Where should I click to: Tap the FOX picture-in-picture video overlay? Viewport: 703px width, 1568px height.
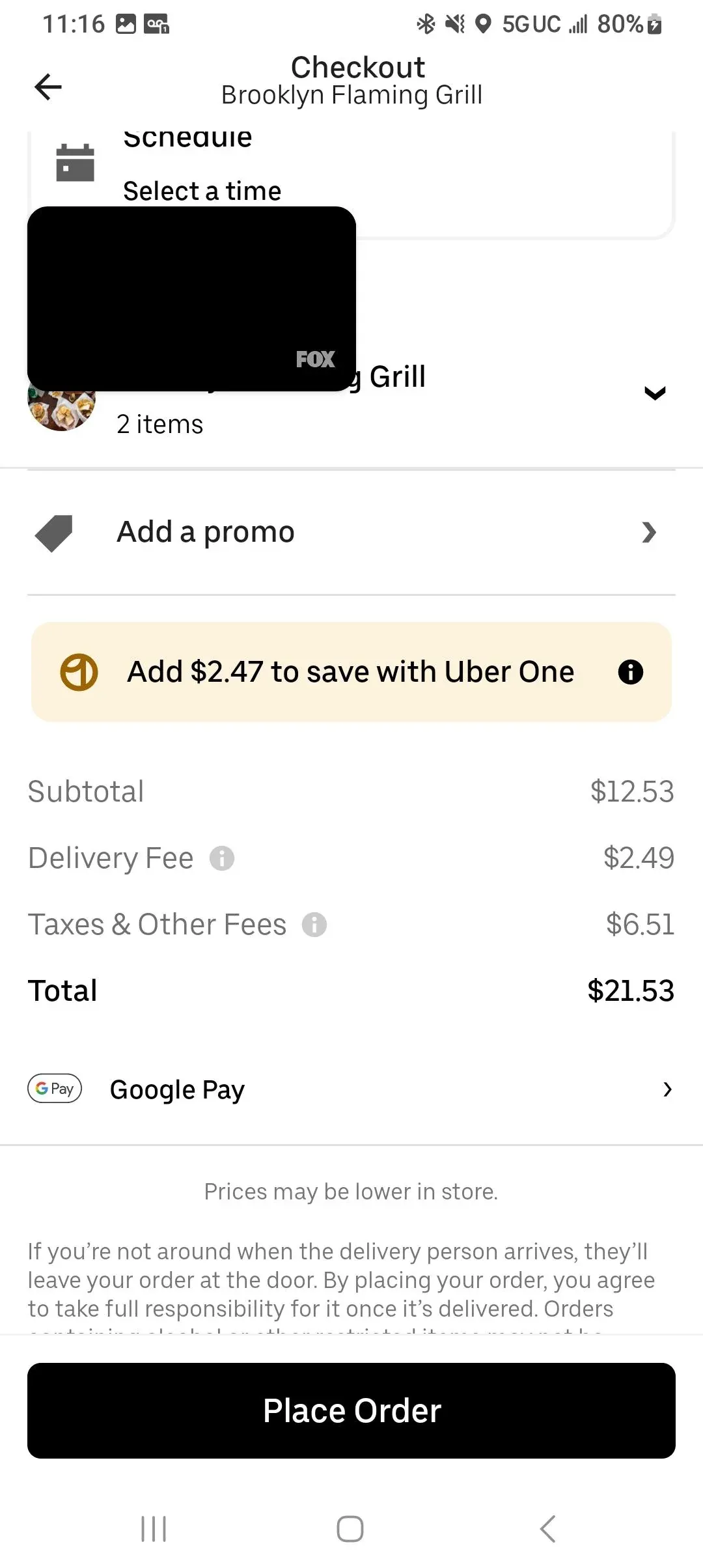tap(191, 299)
